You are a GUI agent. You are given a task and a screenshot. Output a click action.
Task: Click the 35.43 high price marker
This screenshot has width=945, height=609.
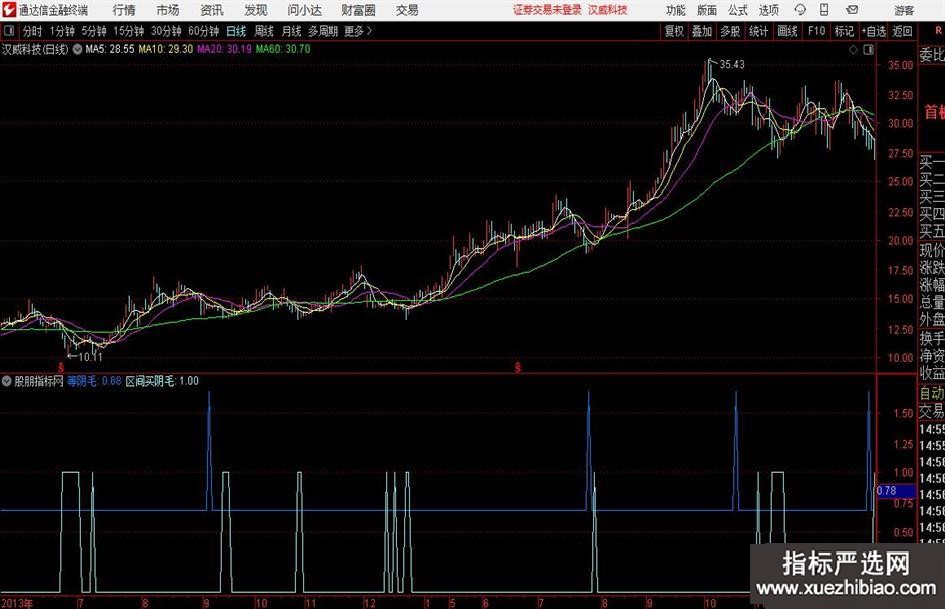tap(732, 65)
